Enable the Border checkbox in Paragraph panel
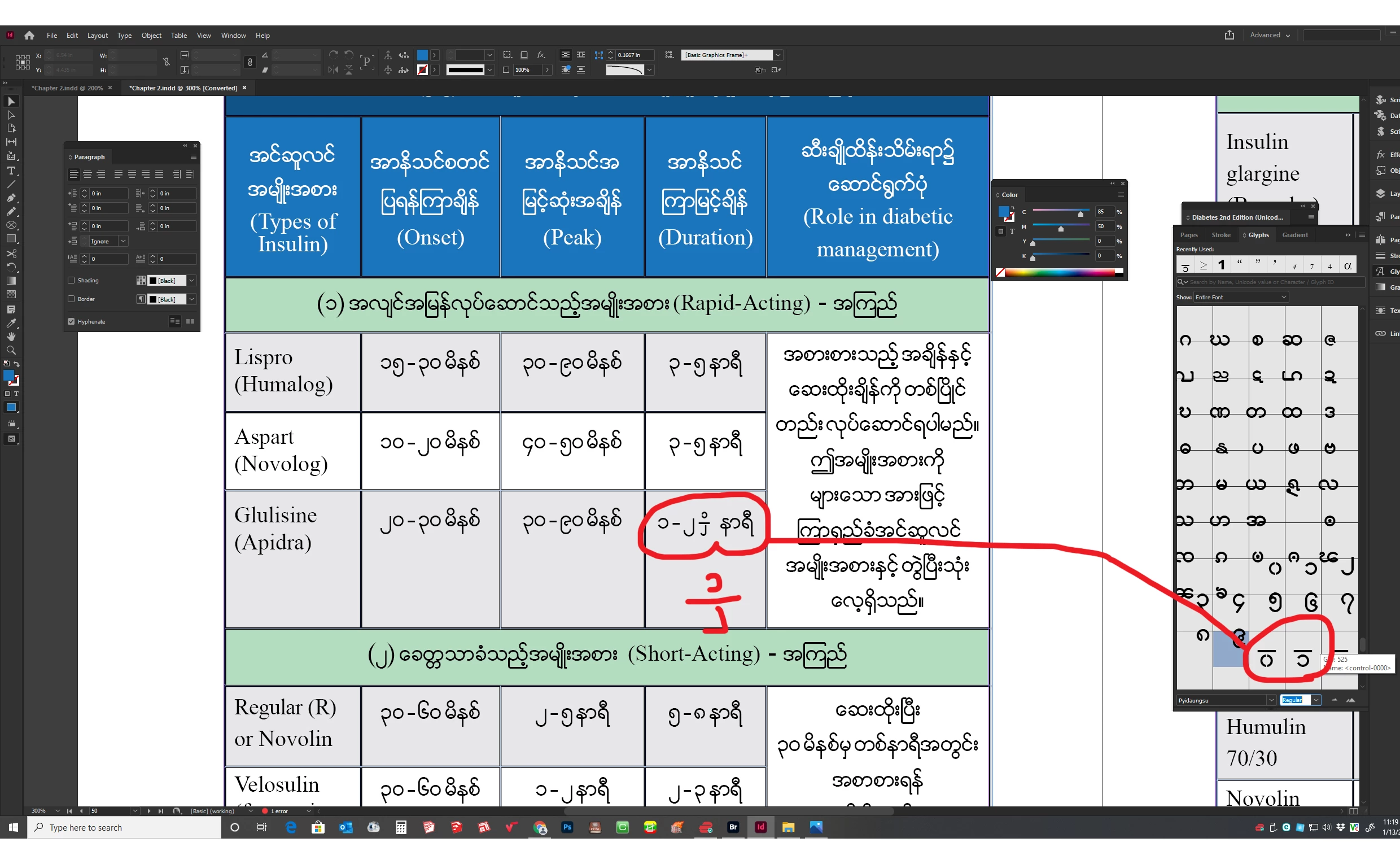 [71, 298]
